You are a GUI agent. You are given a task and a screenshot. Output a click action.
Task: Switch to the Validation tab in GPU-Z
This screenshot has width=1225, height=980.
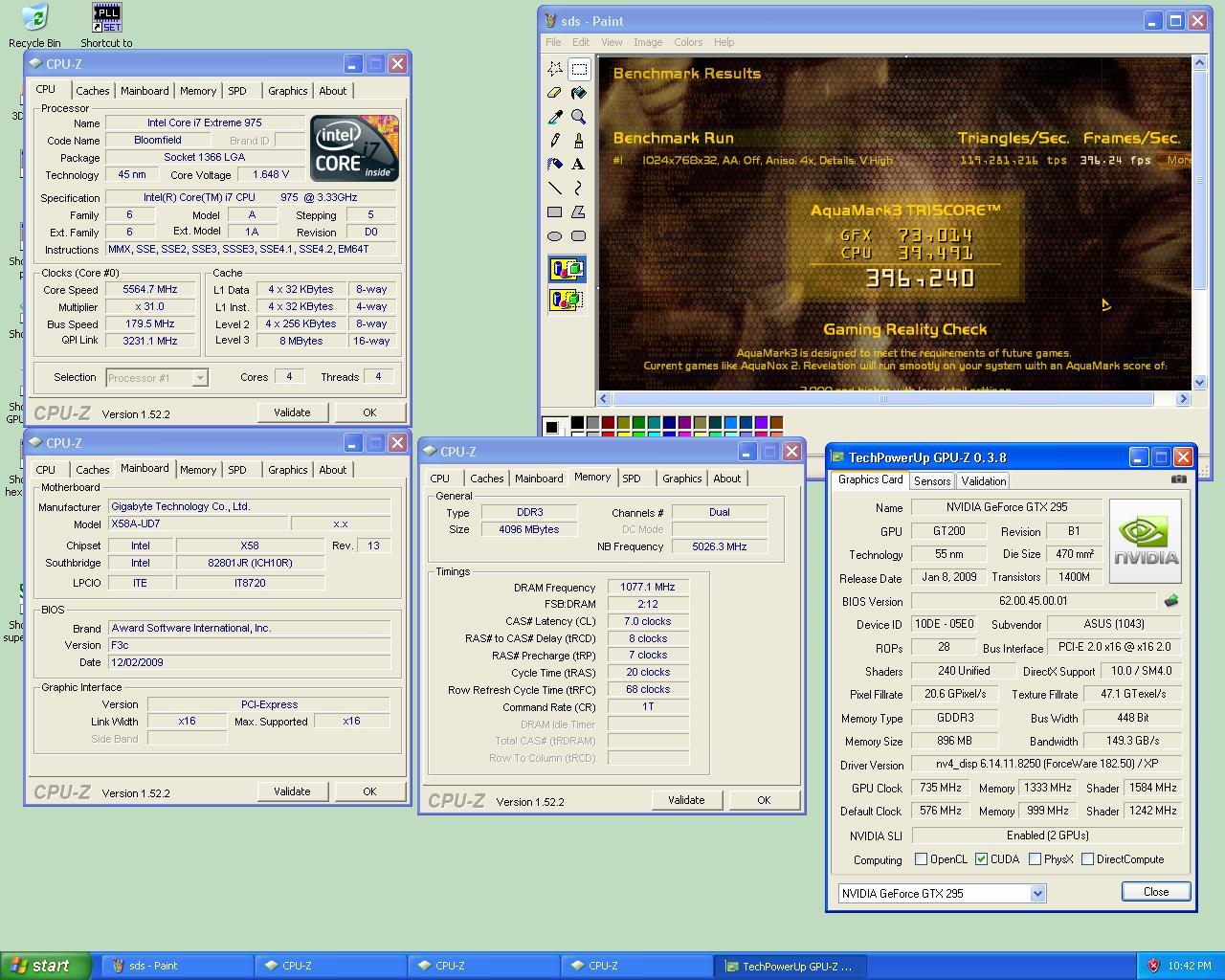pos(983,481)
